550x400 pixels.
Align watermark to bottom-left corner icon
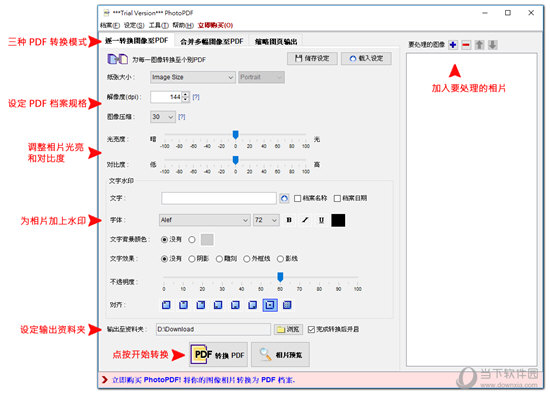pyautogui.click(x=218, y=305)
